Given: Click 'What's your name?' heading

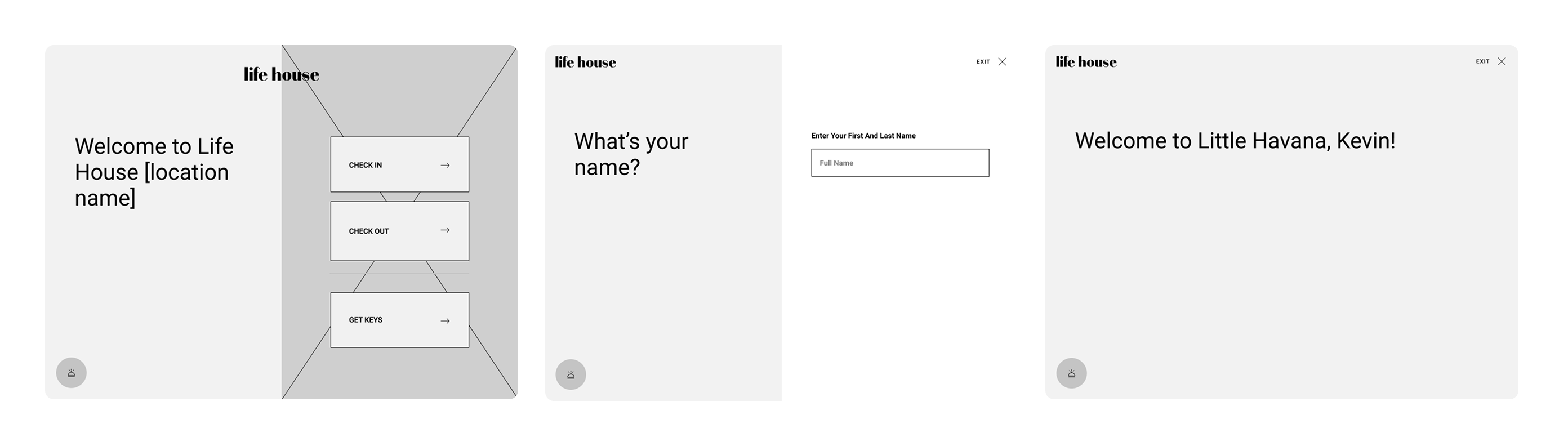Looking at the screenshot, I should click(631, 154).
